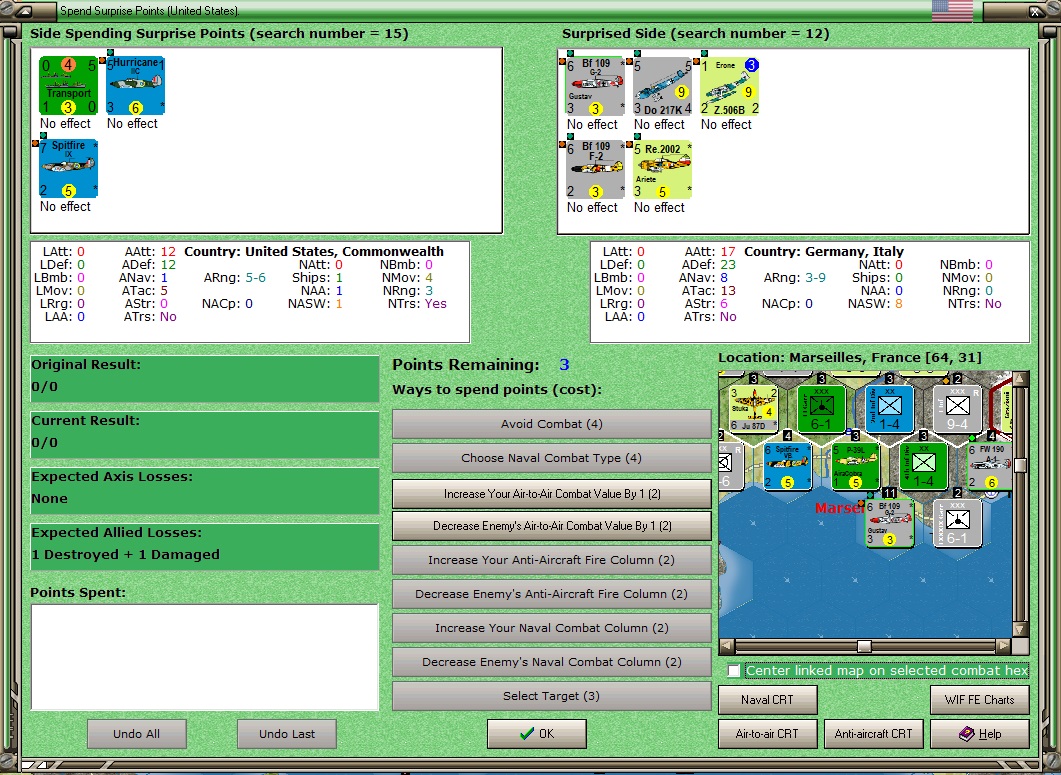The image size is (1061, 775).
Task: Select the Do 217K bomber counter
Action: click(662, 86)
